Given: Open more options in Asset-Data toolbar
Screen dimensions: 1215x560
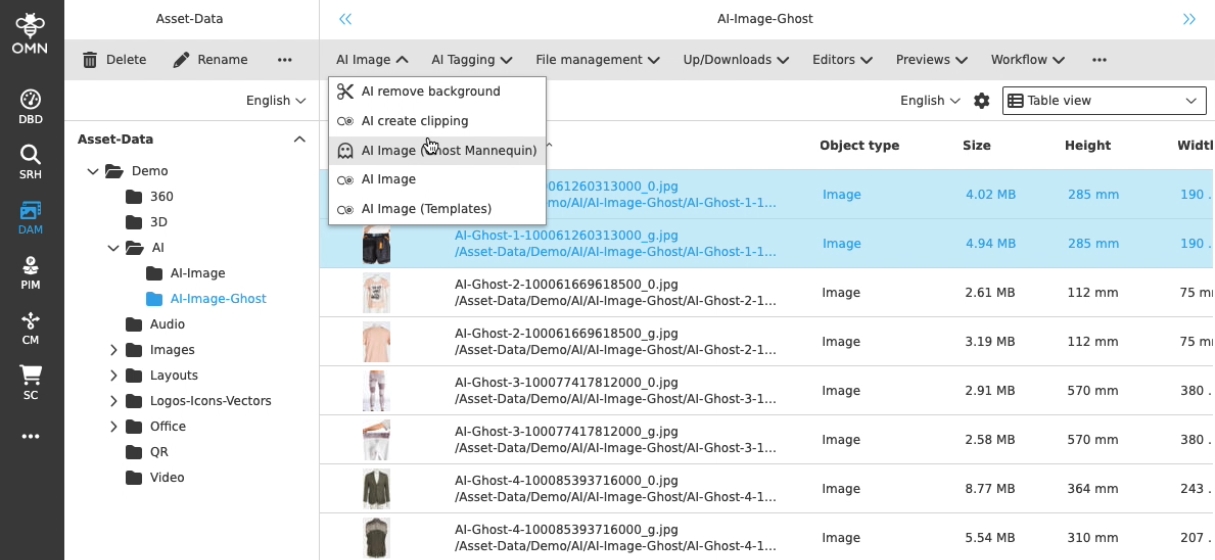Looking at the screenshot, I should 285,60.
